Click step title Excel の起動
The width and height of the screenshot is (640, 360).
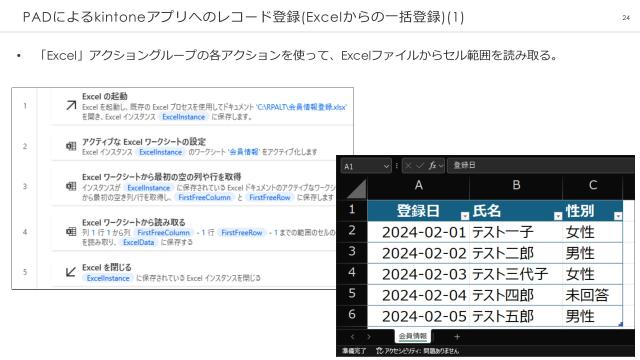tap(104, 97)
